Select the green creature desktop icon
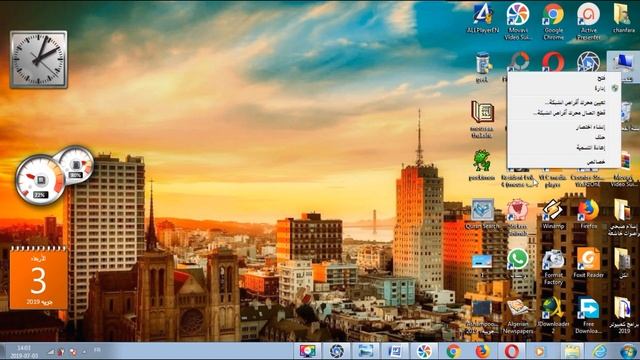The image size is (640, 360). point(482,165)
